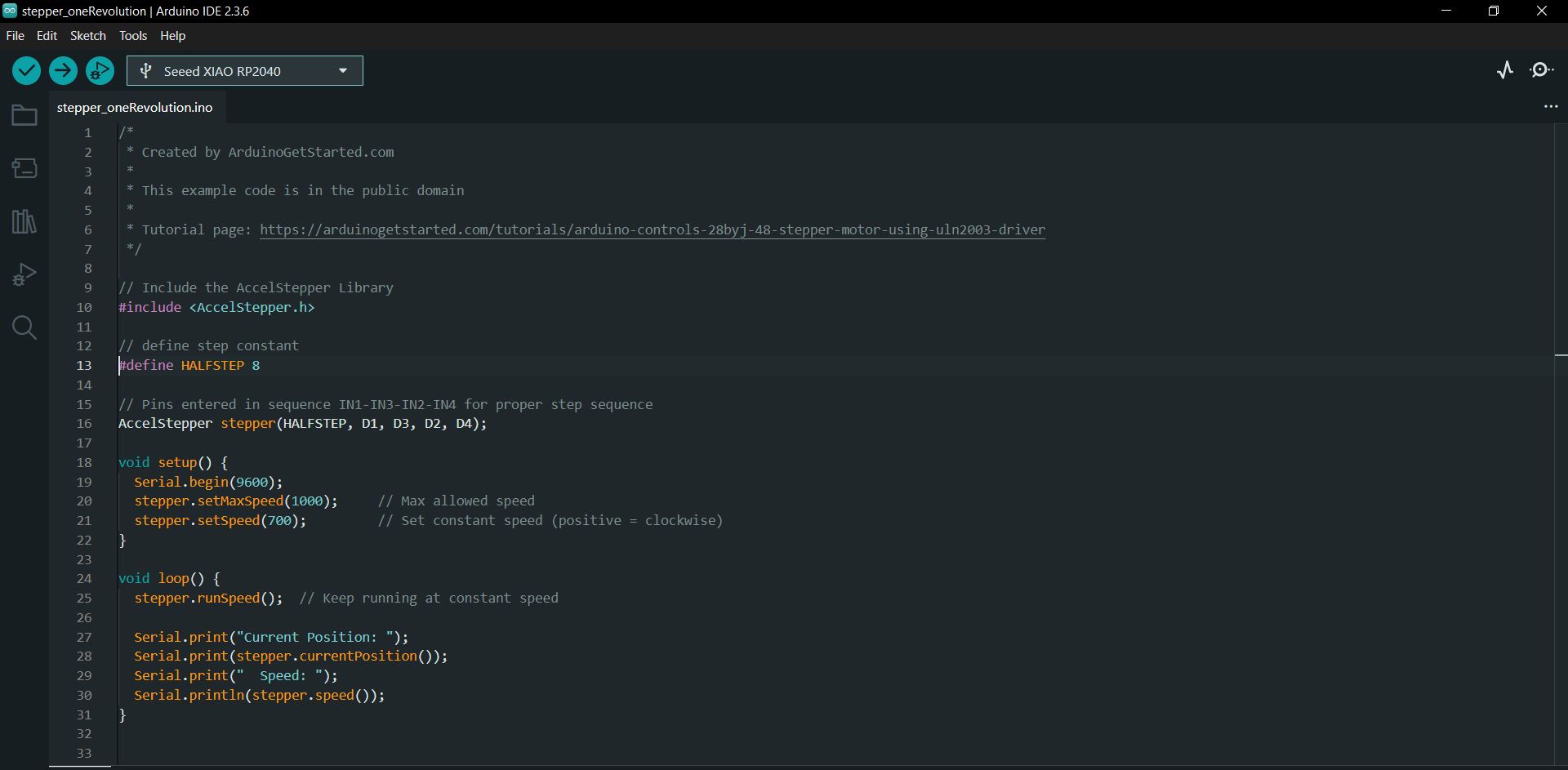Restore down the Arduino IDE window
The height and width of the screenshot is (770, 1568).
[1494, 11]
